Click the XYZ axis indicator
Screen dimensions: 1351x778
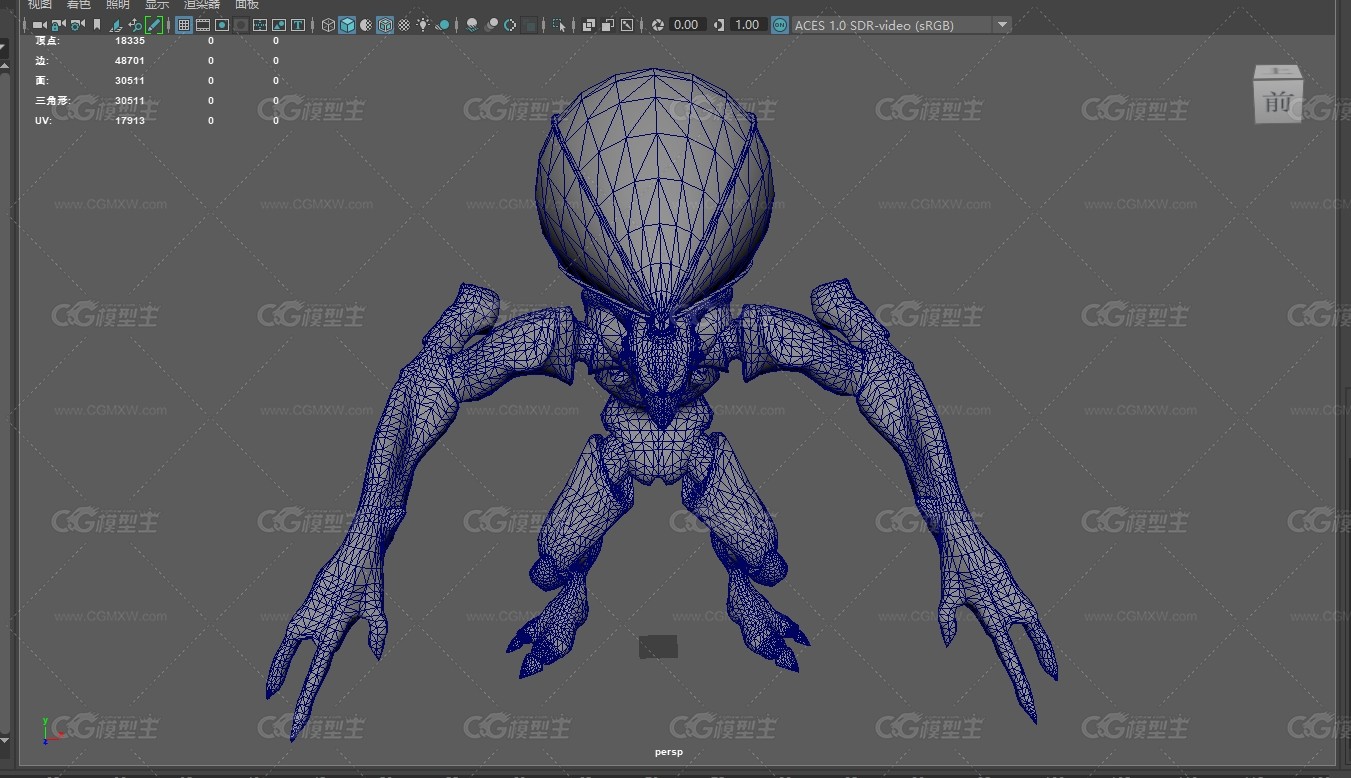click(x=52, y=730)
